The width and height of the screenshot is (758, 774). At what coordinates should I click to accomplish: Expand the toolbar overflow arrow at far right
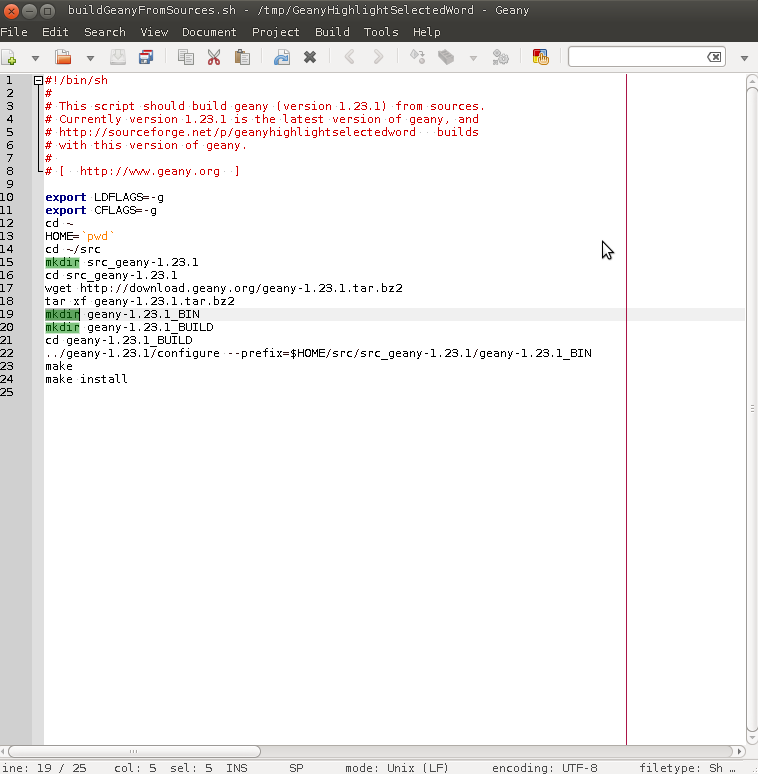(744, 58)
